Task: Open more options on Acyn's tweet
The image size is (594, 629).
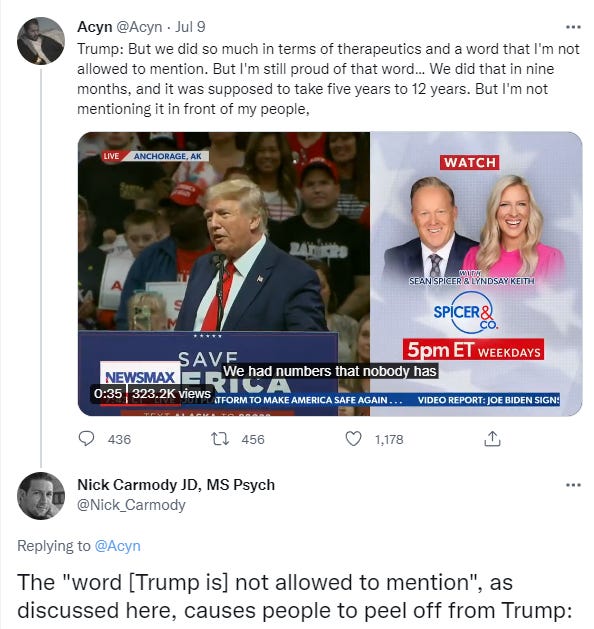Action: click(573, 27)
